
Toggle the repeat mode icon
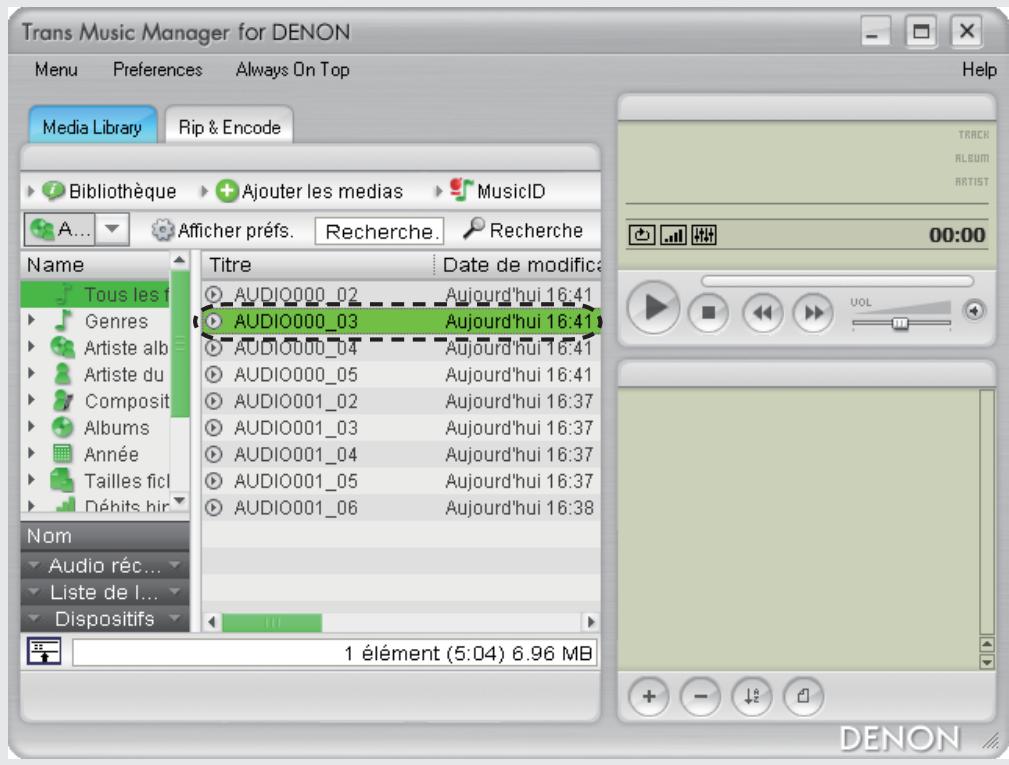click(x=642, y=235)
